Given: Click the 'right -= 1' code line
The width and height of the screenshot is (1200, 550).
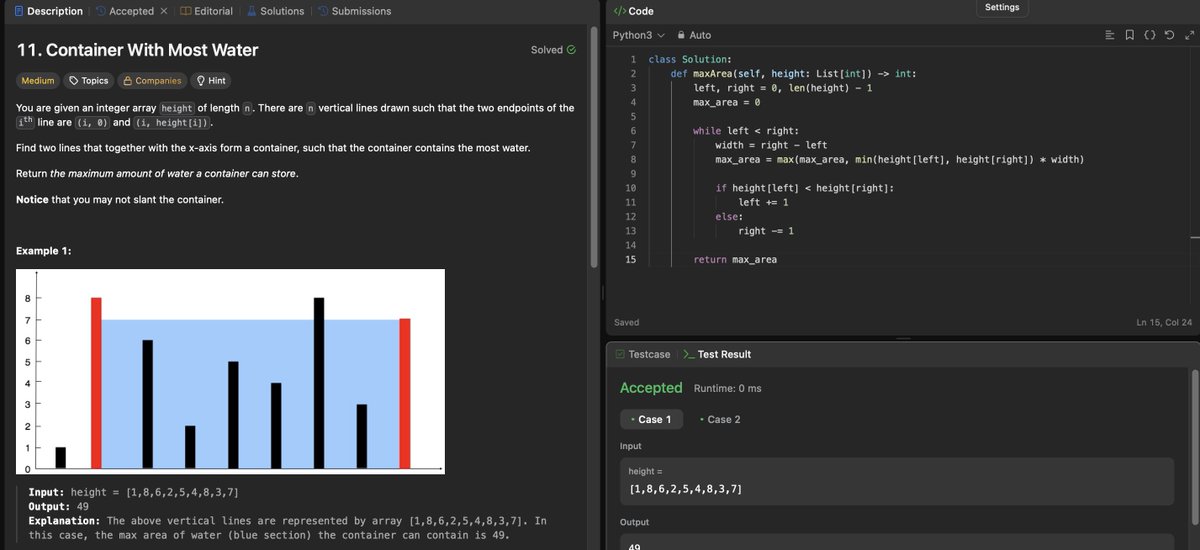Looking at the screenshot, I should point(766,231).
